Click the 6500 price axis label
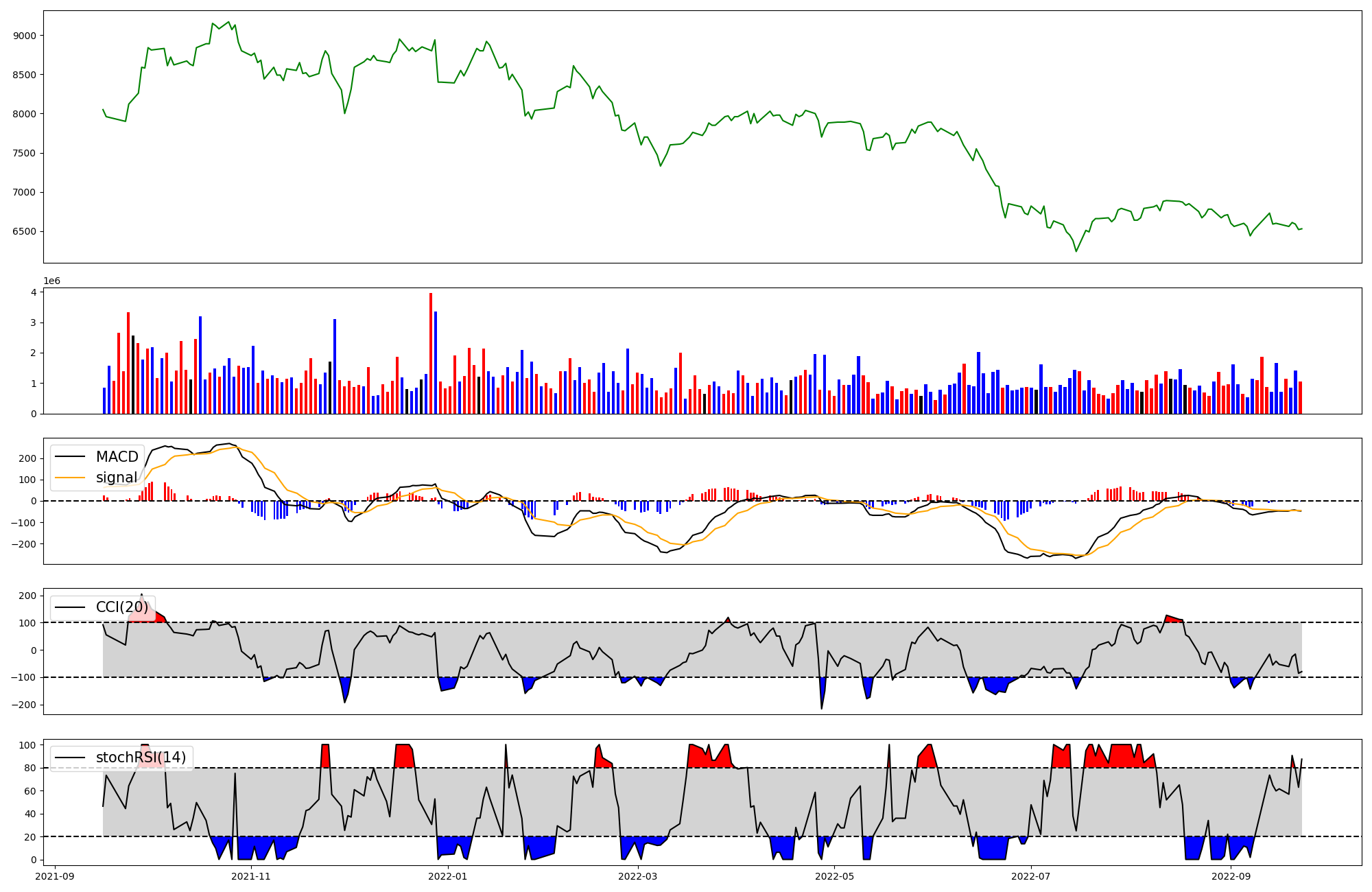Image resolution: width=1372 pixels, height=892 pixels. click(x=25, y=231)
